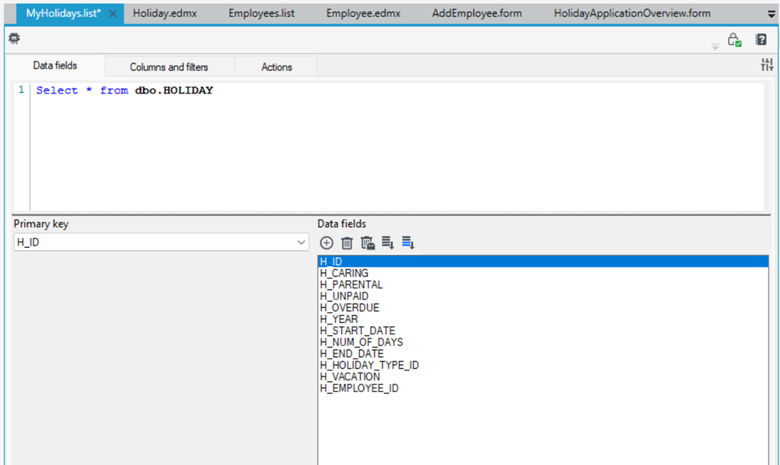780x465 pixels.
Task: Expand the Primary key H_ID dropdown
Action: [x=301, y=242]
